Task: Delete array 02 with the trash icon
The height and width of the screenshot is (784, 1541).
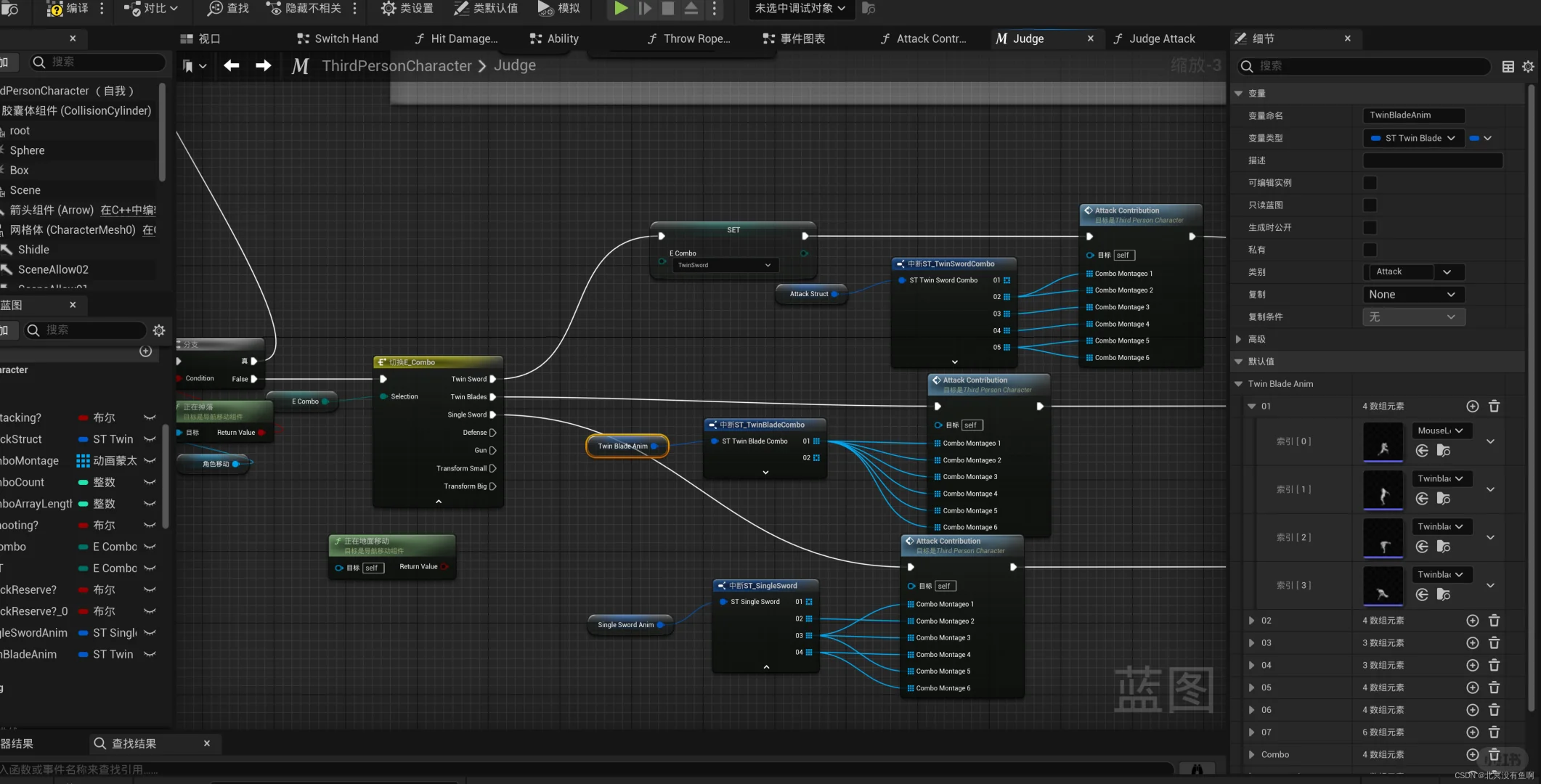Action: click(1494, 621)
